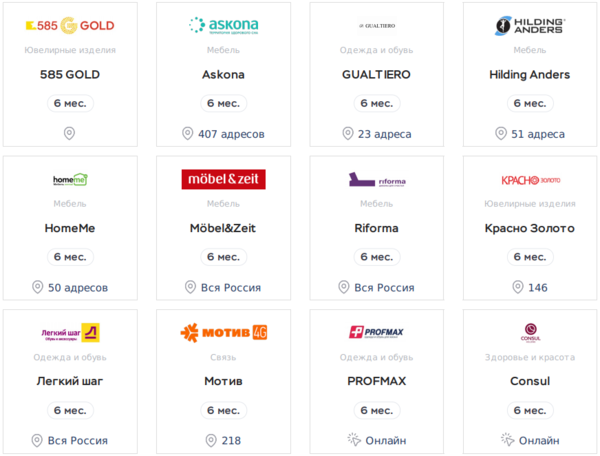This screenshot has width=600, height=456.
Task: Click the Легкий шаг logo
Action: pos(70,332)
